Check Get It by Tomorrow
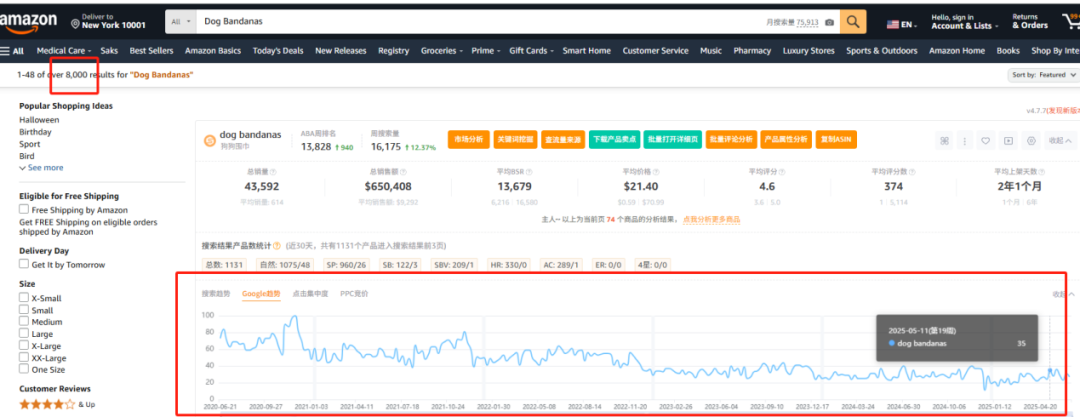This screenshot has height=417, width=1080. pyautogui.click(x=24, y=264)
